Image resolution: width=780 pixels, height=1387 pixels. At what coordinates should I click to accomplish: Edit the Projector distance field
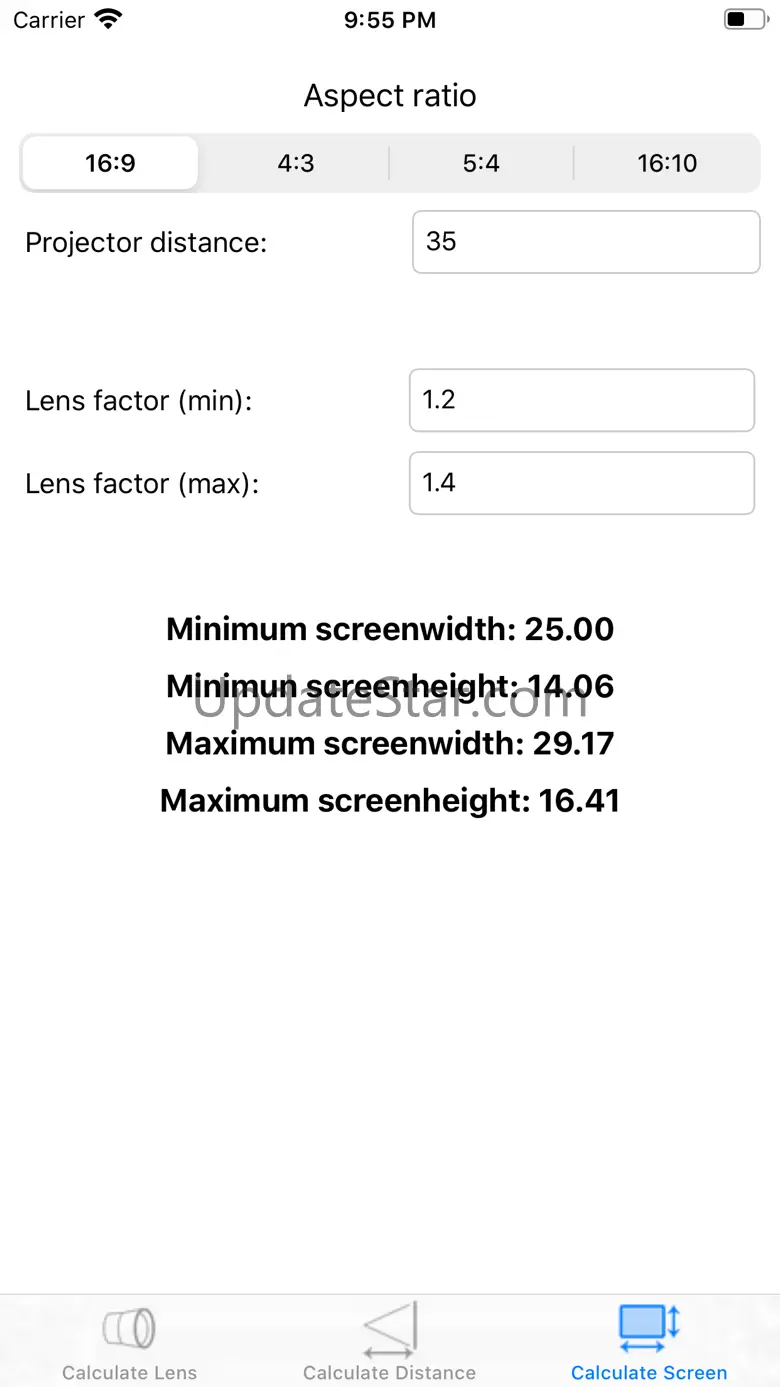point(586,242)
